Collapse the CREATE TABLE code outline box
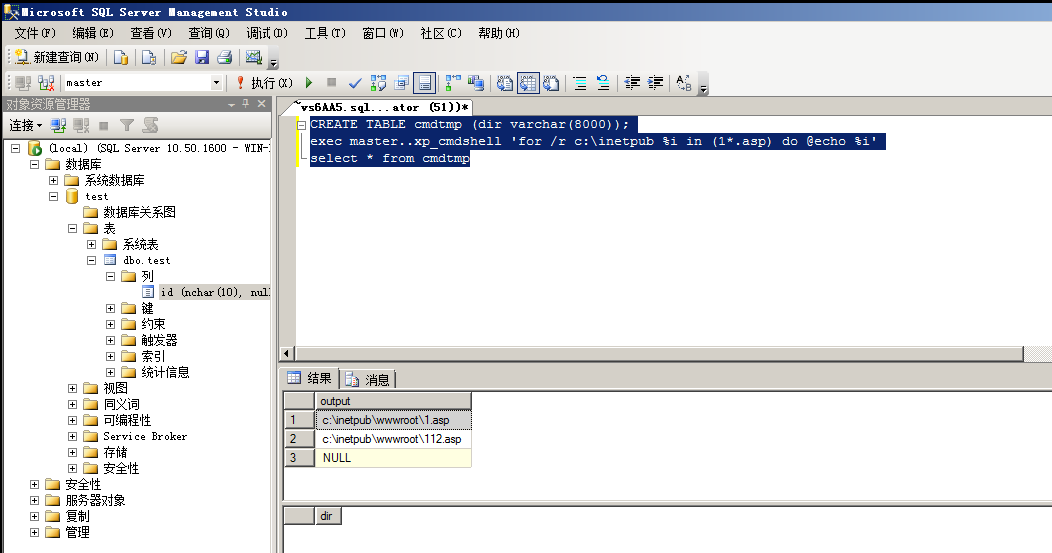This screenshot has width=1052, height=553. [x=302, y=125]
